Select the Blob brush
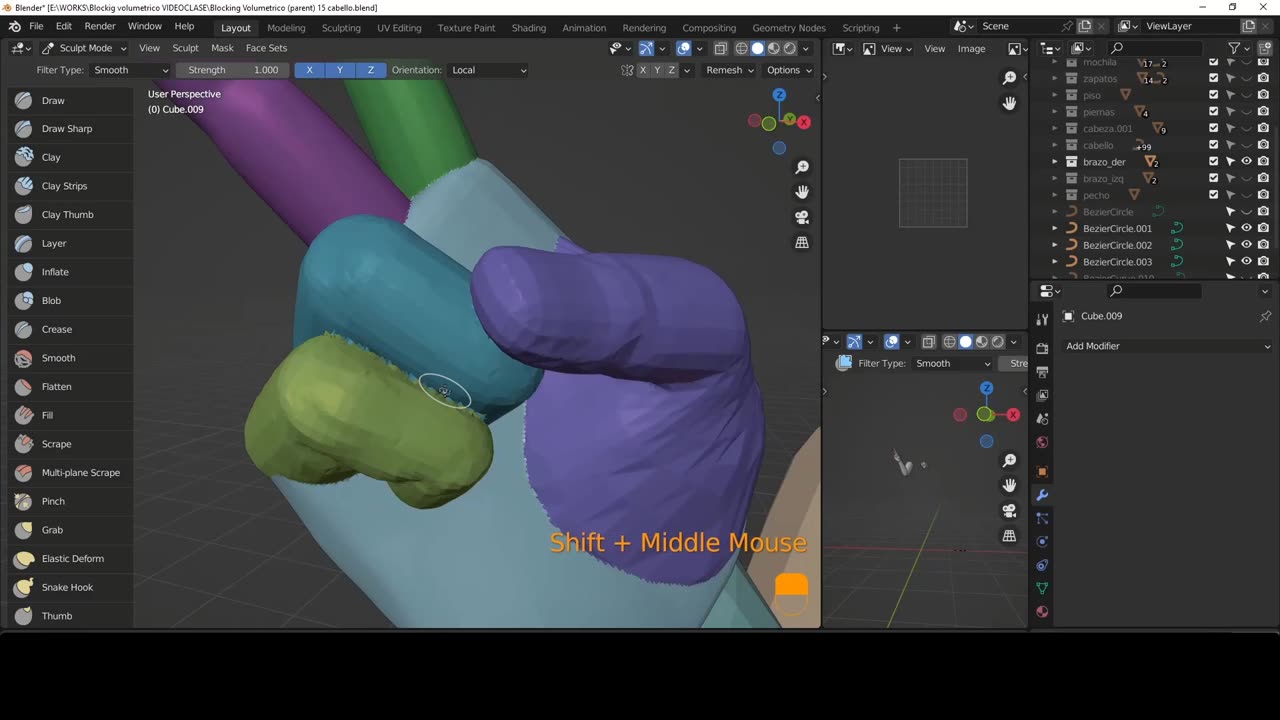This screenshot has width=1280, height=720. (70, 301)
